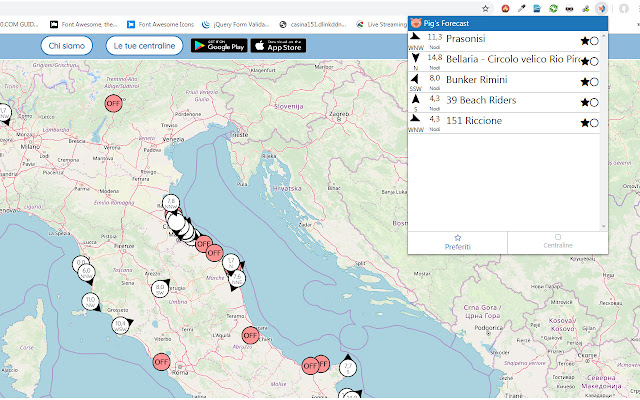The width and height of the screenshot is (640, 400).
Task: Toggle the circle button in the 151 Riccione row
Action: click(x=594, y=122)
